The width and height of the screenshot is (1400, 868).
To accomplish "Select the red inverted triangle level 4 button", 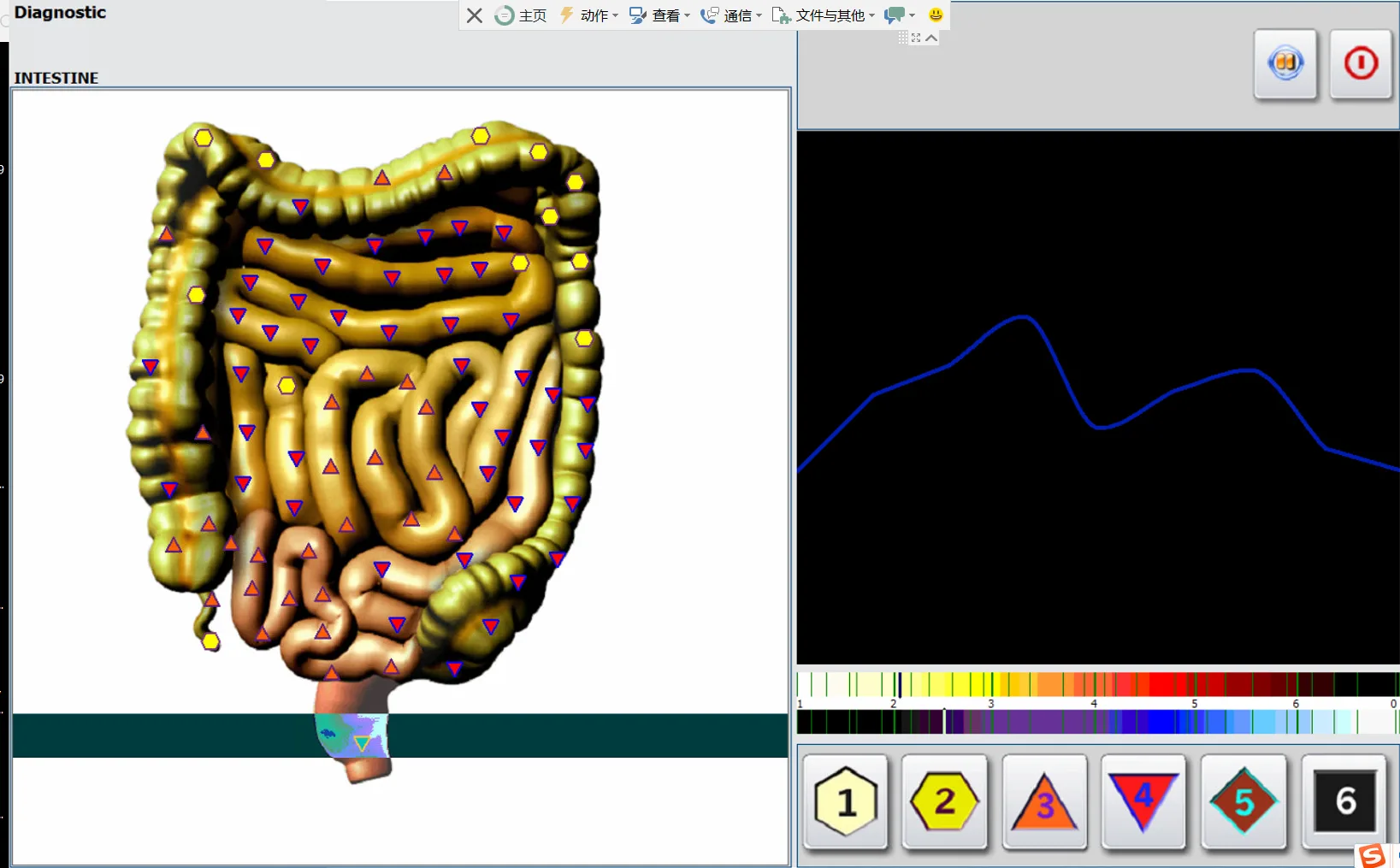I will point(1143,801).
